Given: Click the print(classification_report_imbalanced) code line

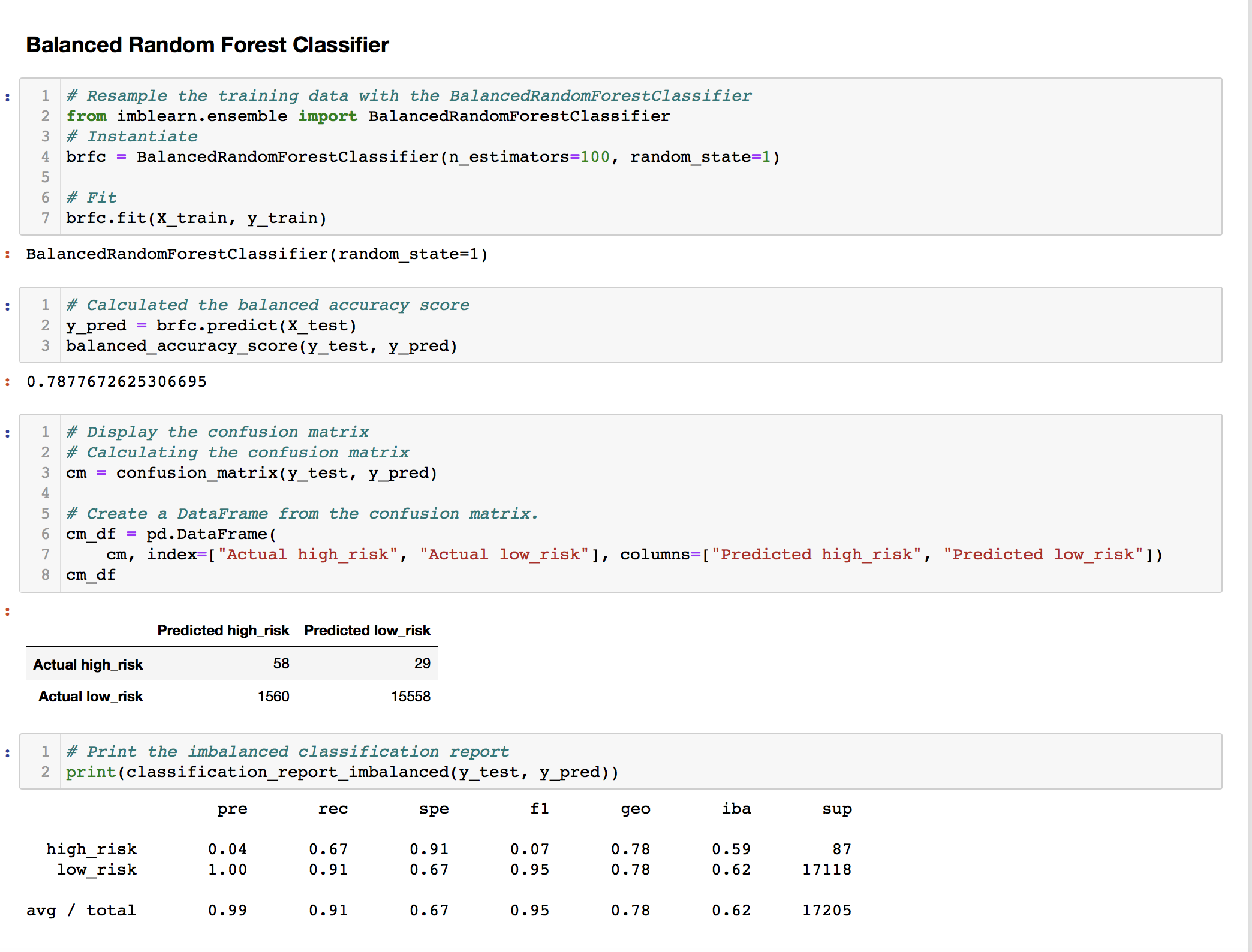Looking at the screenshot, I should click(x=342, y=772).
